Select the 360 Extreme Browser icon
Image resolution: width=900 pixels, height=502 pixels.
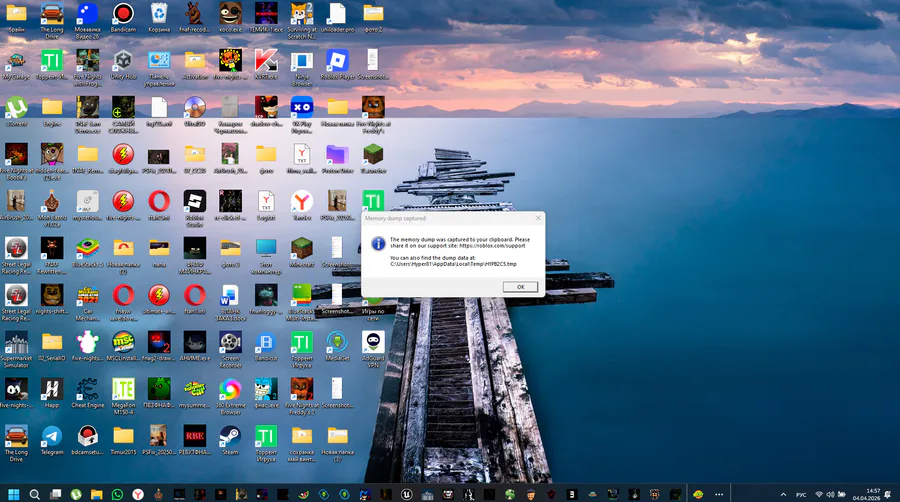(x=230, y=396)
